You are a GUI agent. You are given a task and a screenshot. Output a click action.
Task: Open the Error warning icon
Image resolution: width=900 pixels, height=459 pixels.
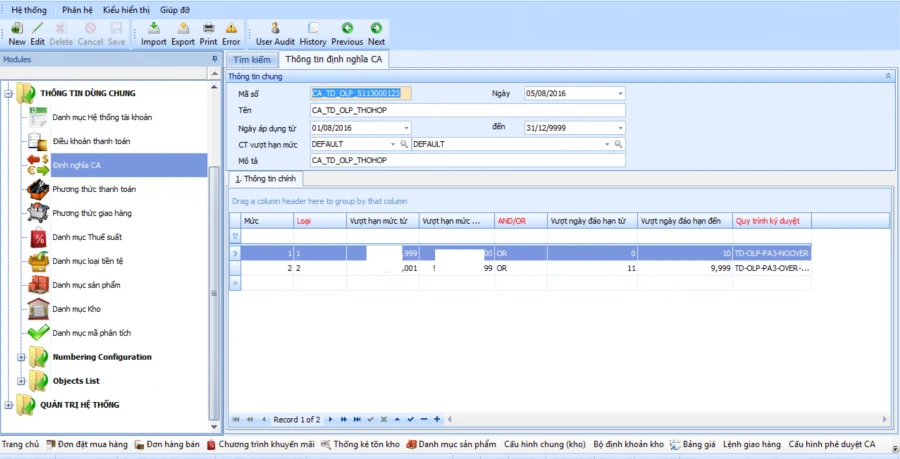click(x=231, y=34)
